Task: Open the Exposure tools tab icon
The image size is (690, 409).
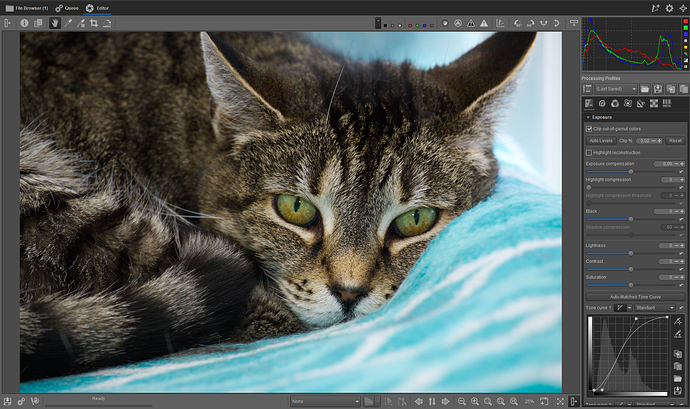Action: (x=588, y=103)
